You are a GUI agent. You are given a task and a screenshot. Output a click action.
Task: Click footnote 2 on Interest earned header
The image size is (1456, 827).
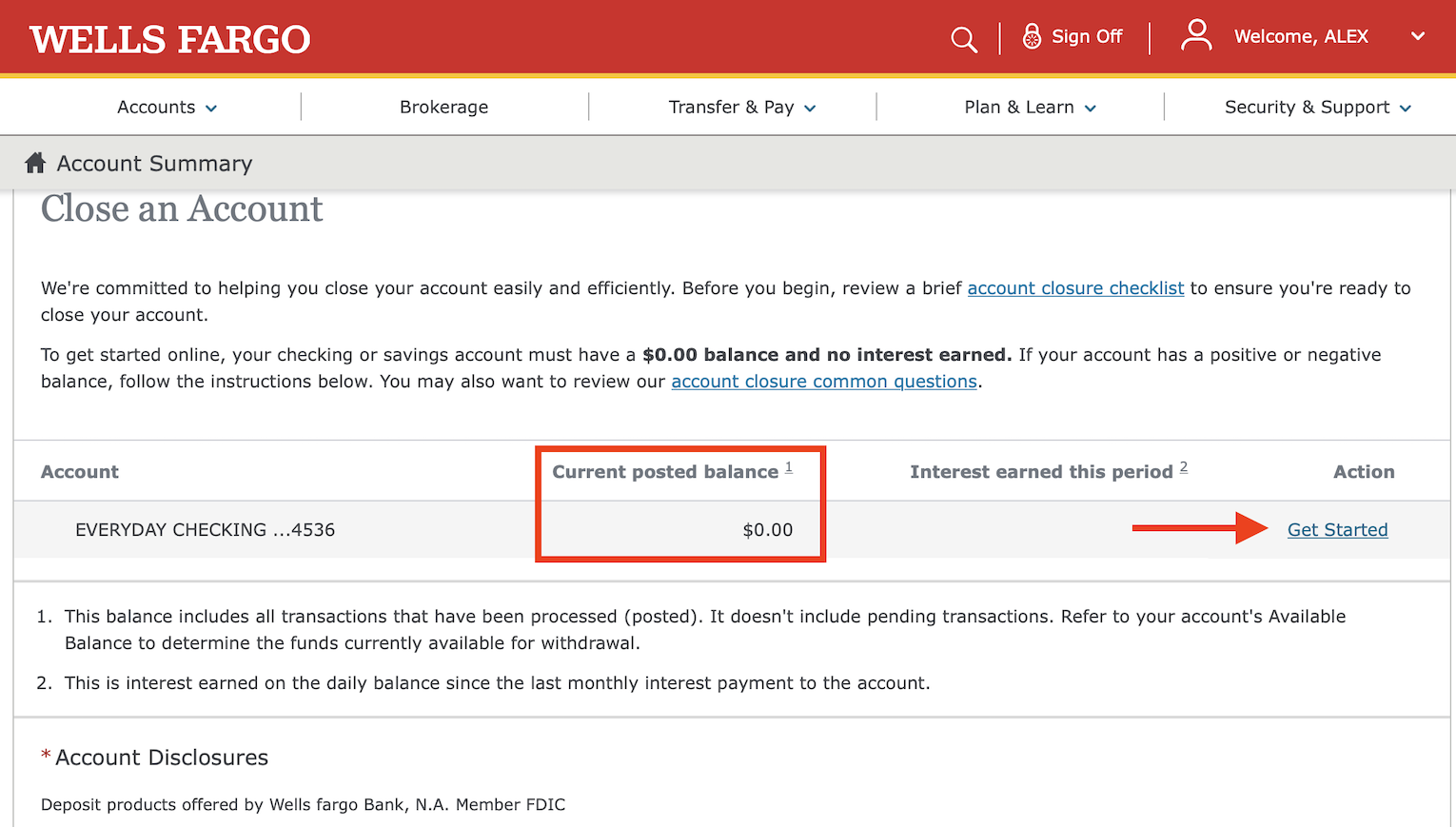1184,467
